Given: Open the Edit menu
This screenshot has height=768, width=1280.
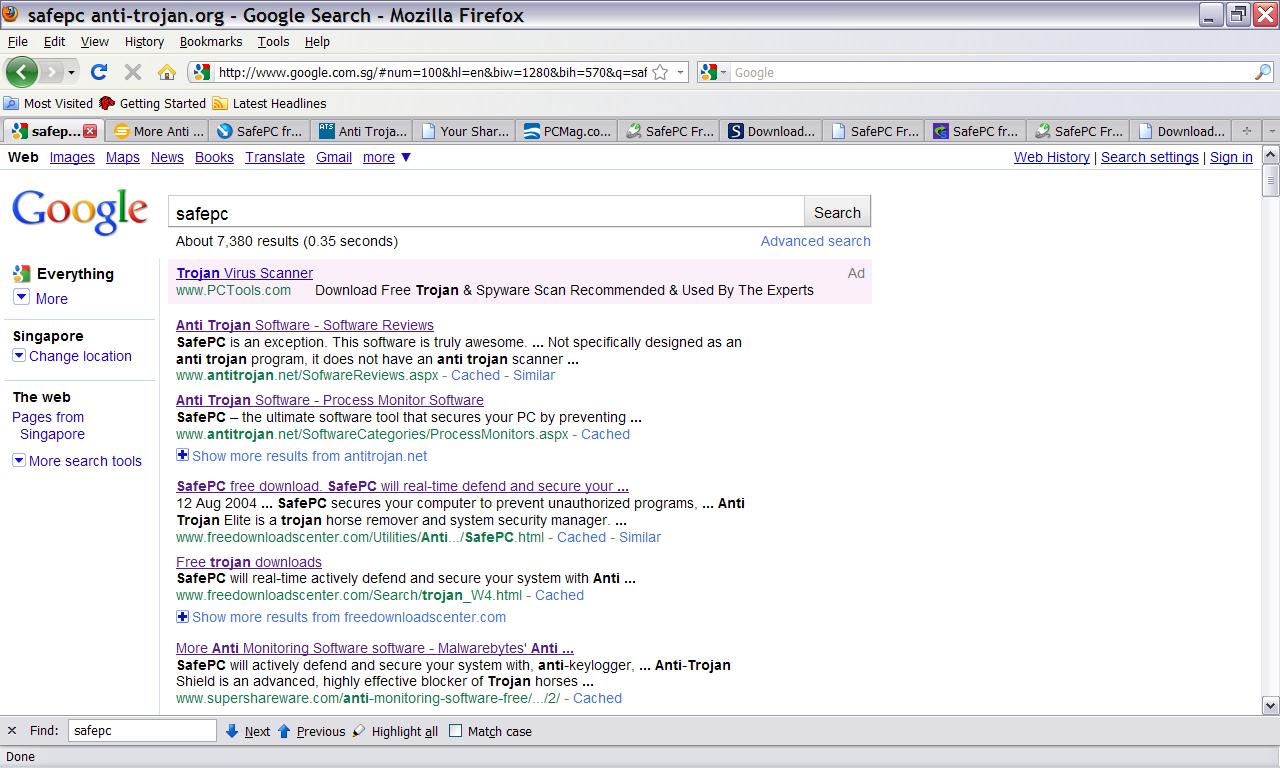Looking at the screenshot, I should click(54, 41).
